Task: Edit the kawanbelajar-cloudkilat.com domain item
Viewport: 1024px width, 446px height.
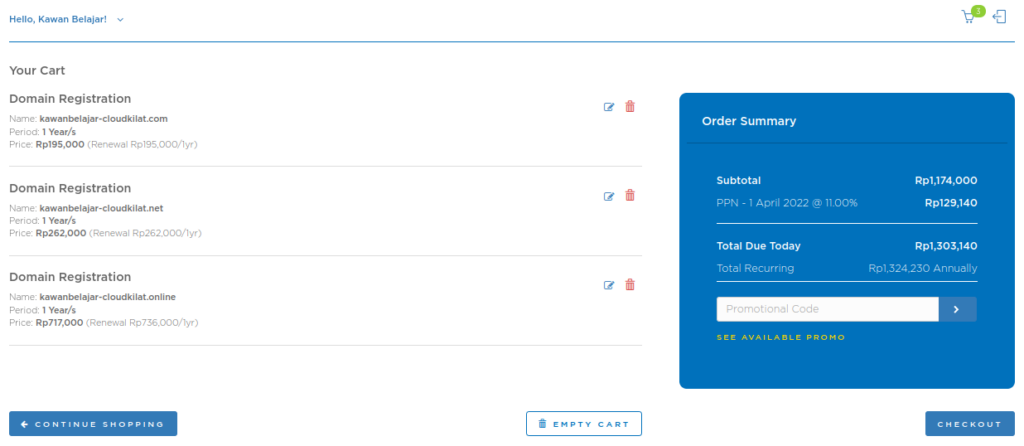Action: click(x=609, y=107)
